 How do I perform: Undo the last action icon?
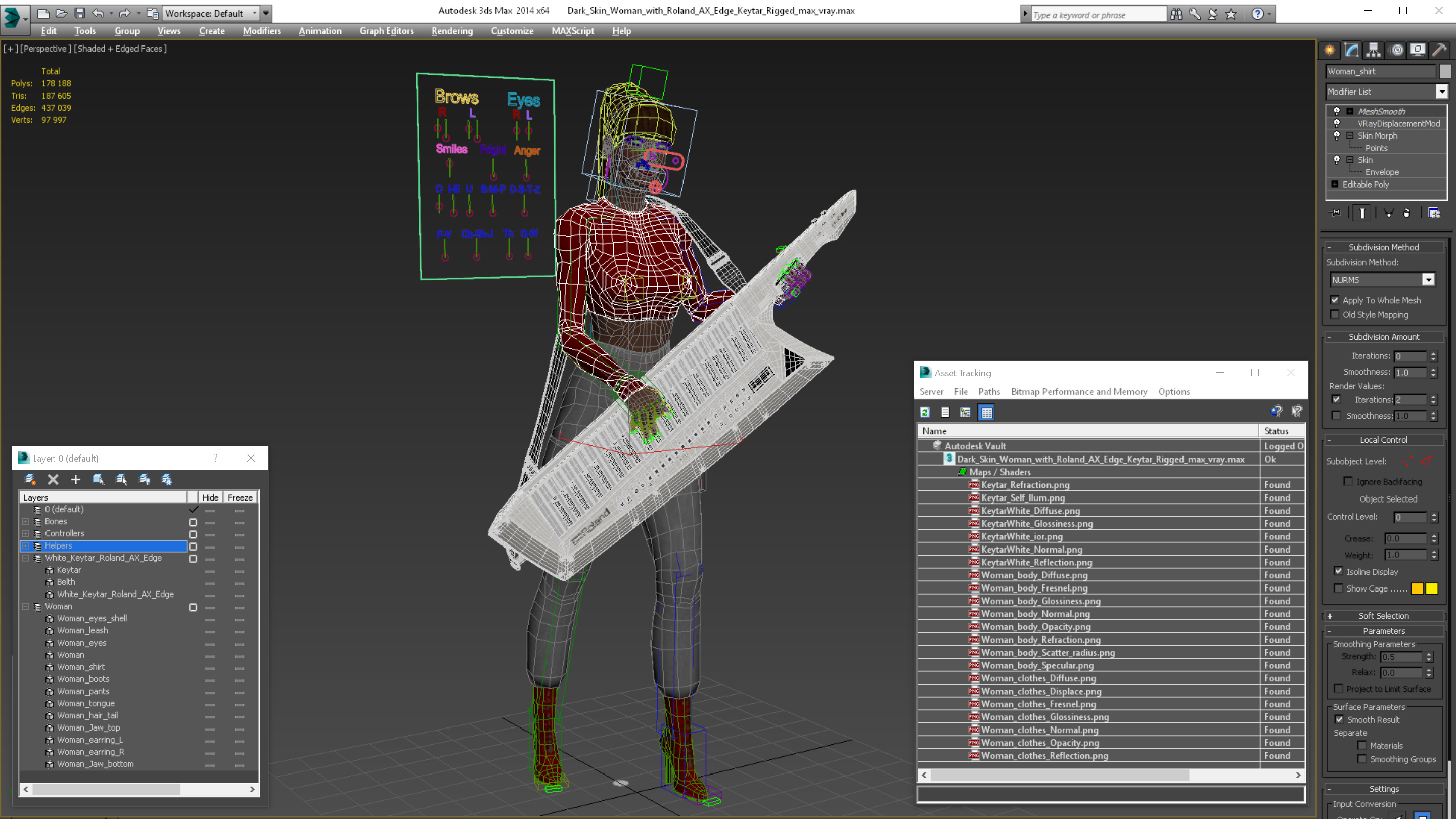(98, 13)
